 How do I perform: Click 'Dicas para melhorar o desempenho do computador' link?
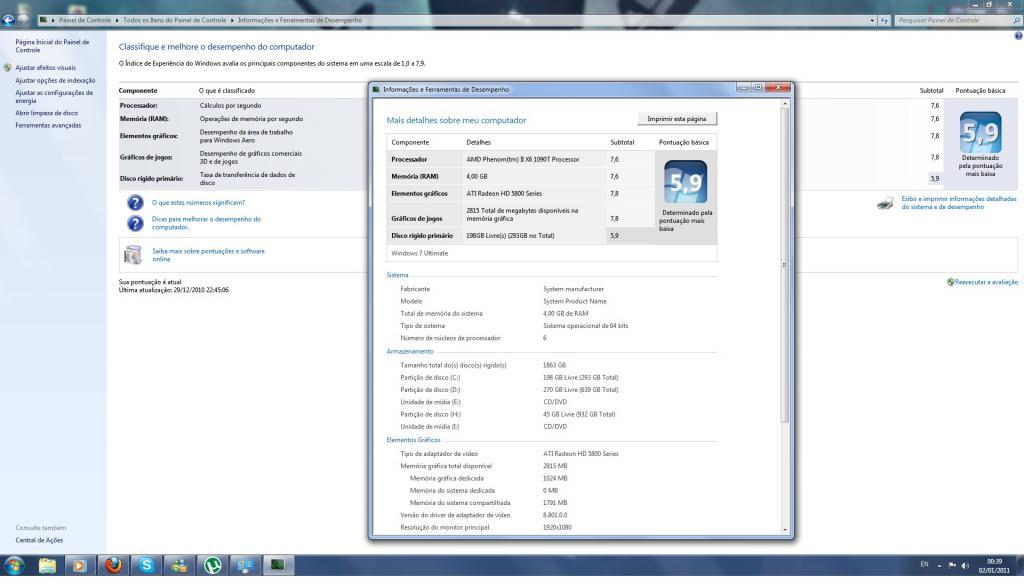click(x=206, y=223)
